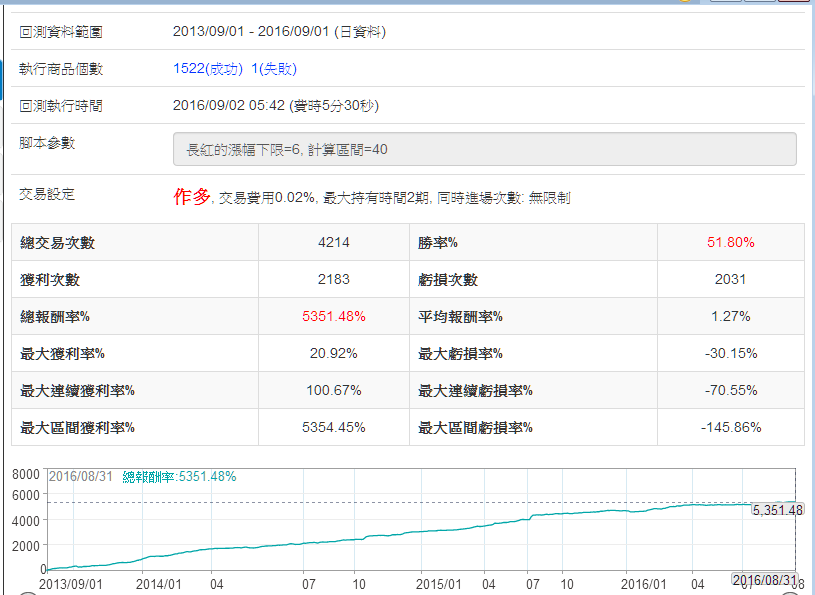
Task: Click the 平均報酬率% value 1.27%
Action: coord(730,317)
